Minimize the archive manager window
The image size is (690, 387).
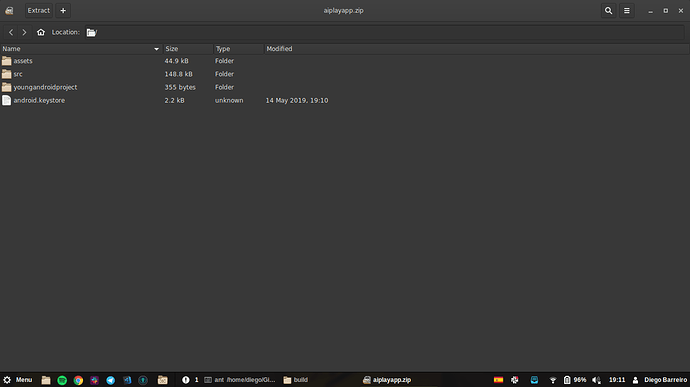click(x=650, y=11)
